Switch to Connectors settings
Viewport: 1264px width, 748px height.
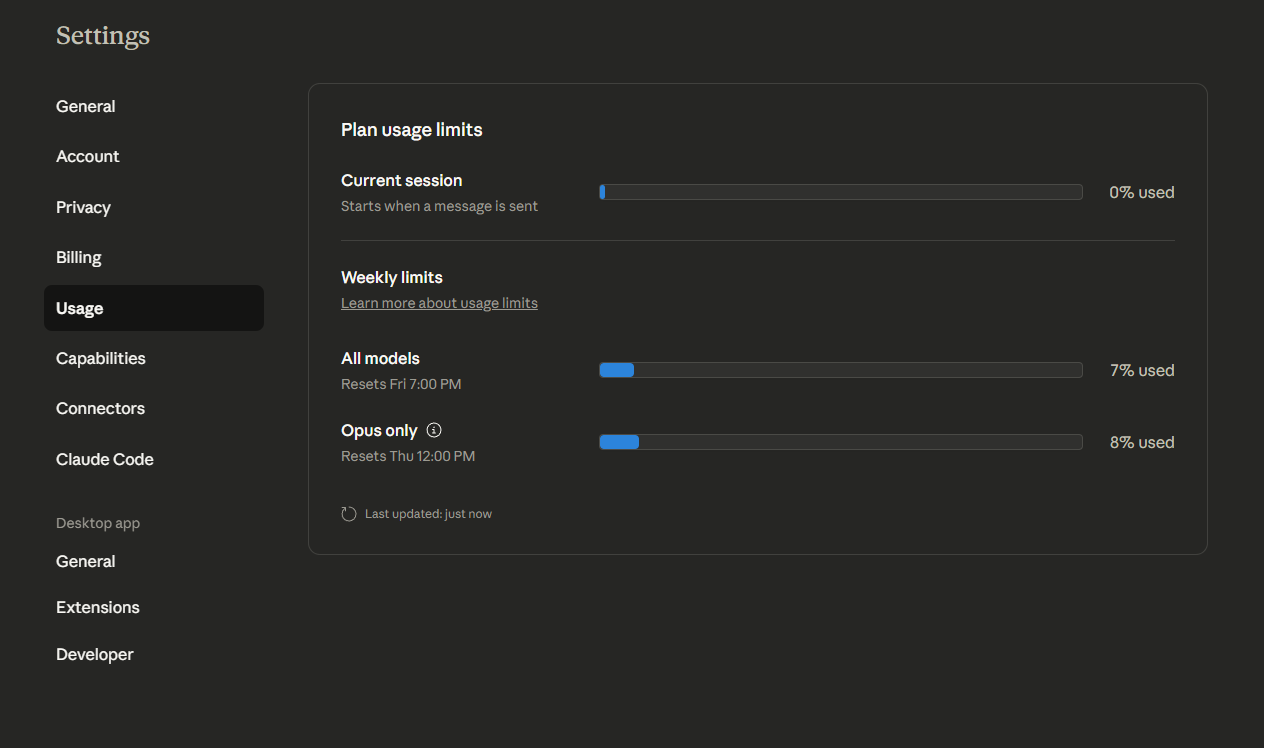100,408
